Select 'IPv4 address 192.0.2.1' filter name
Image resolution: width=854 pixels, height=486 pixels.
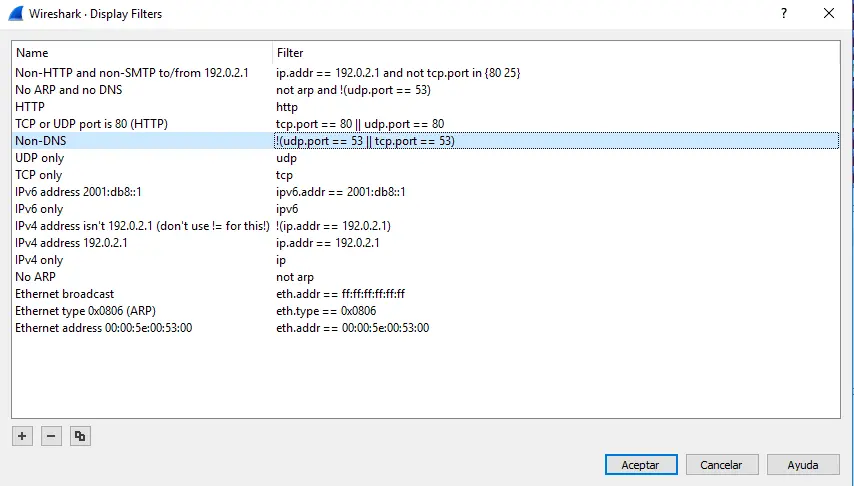(x=71, y=242)
